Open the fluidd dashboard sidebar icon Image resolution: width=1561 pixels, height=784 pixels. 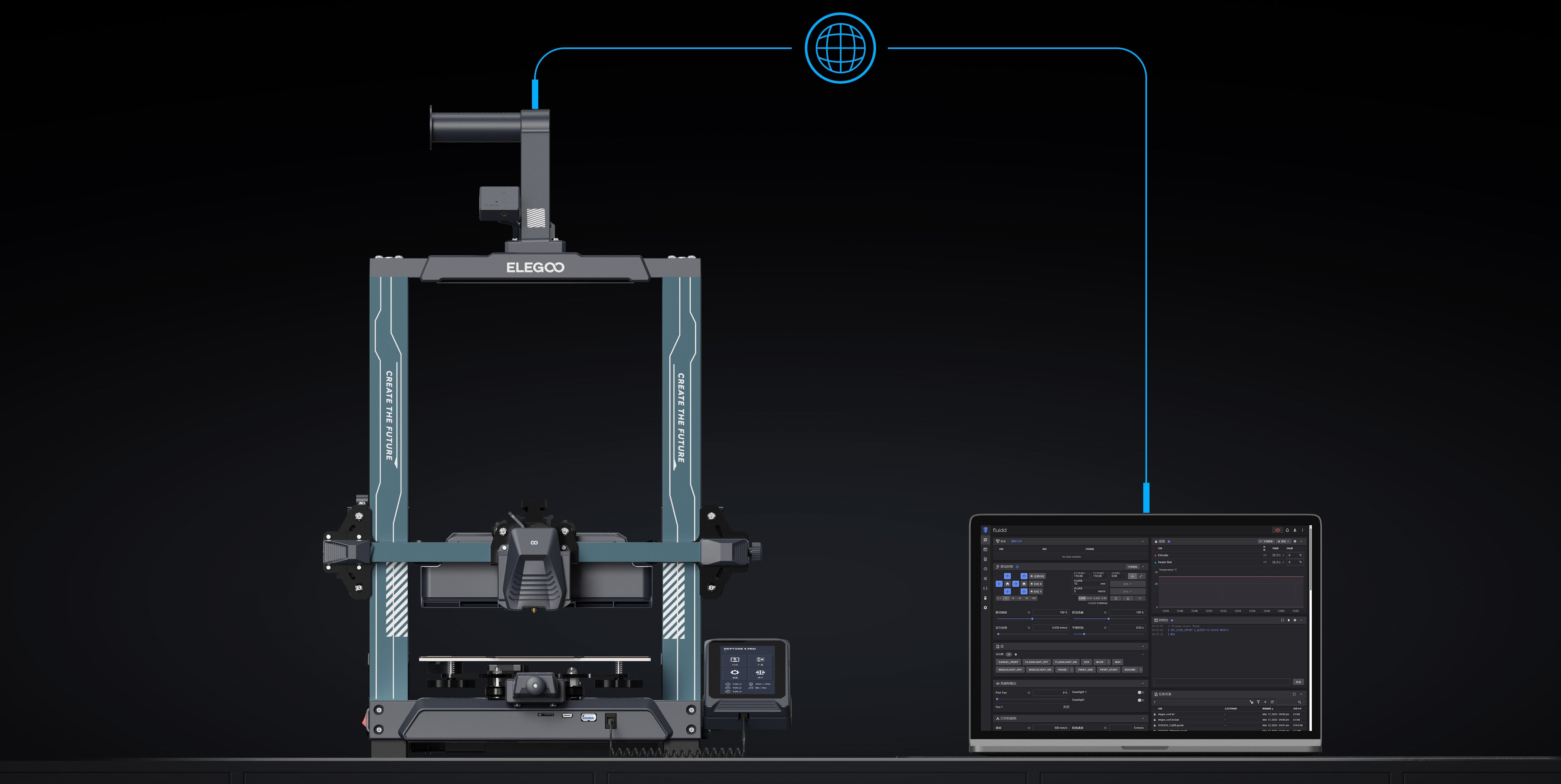[x=985, y=540]
